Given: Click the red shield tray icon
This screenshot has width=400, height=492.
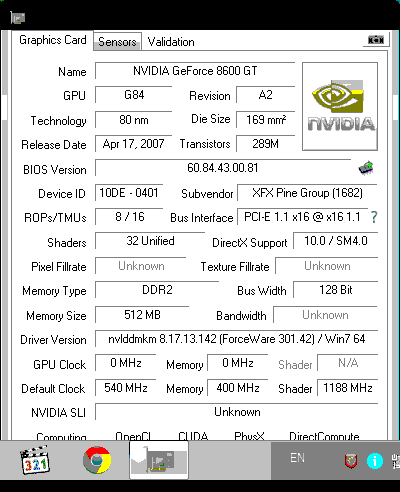Looking at the screenshot, I should pos(351,461).
